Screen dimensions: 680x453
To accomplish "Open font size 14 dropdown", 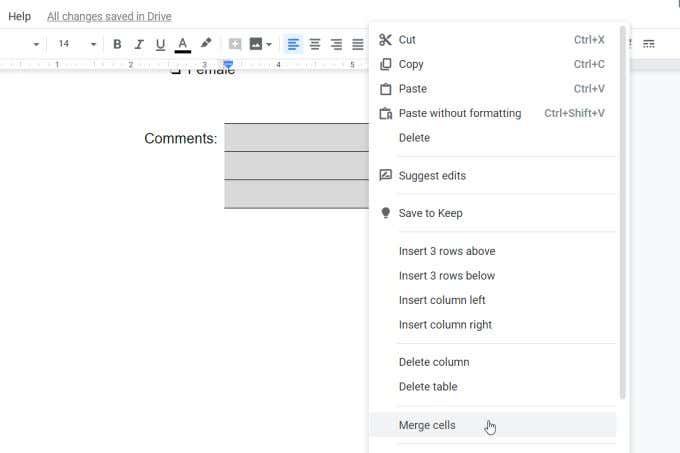I will pyautogui.click(x=76, y=44).
